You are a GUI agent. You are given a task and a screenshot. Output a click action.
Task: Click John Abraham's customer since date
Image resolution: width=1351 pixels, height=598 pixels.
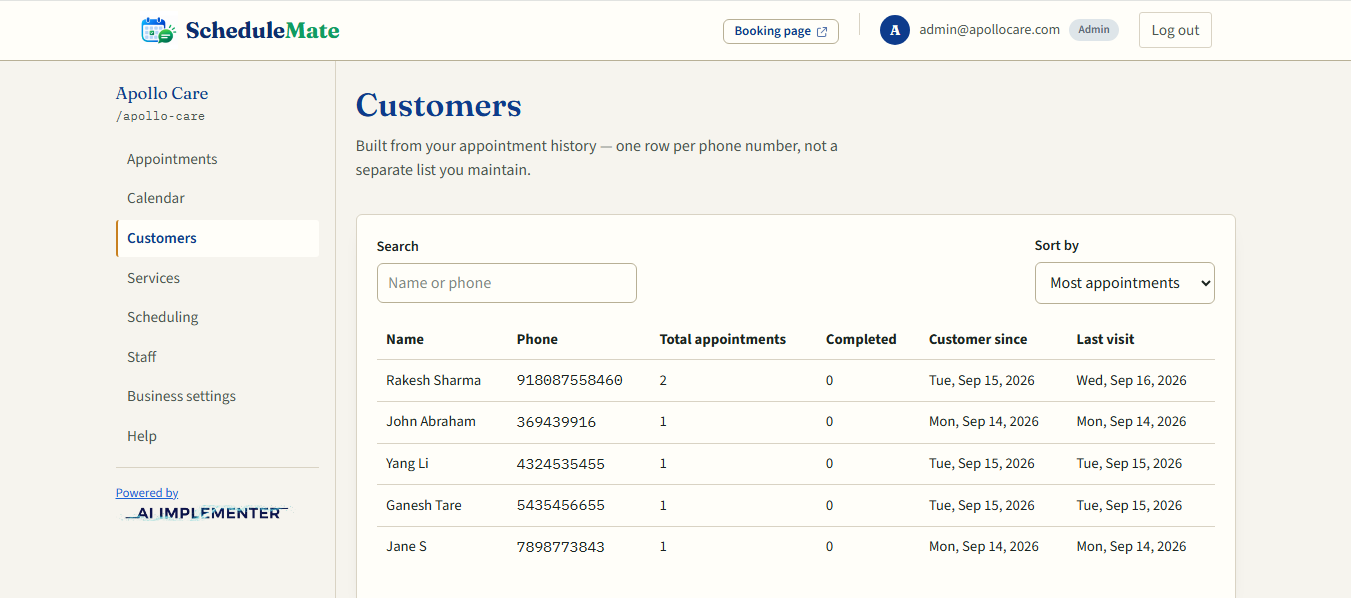coord(984,421)
